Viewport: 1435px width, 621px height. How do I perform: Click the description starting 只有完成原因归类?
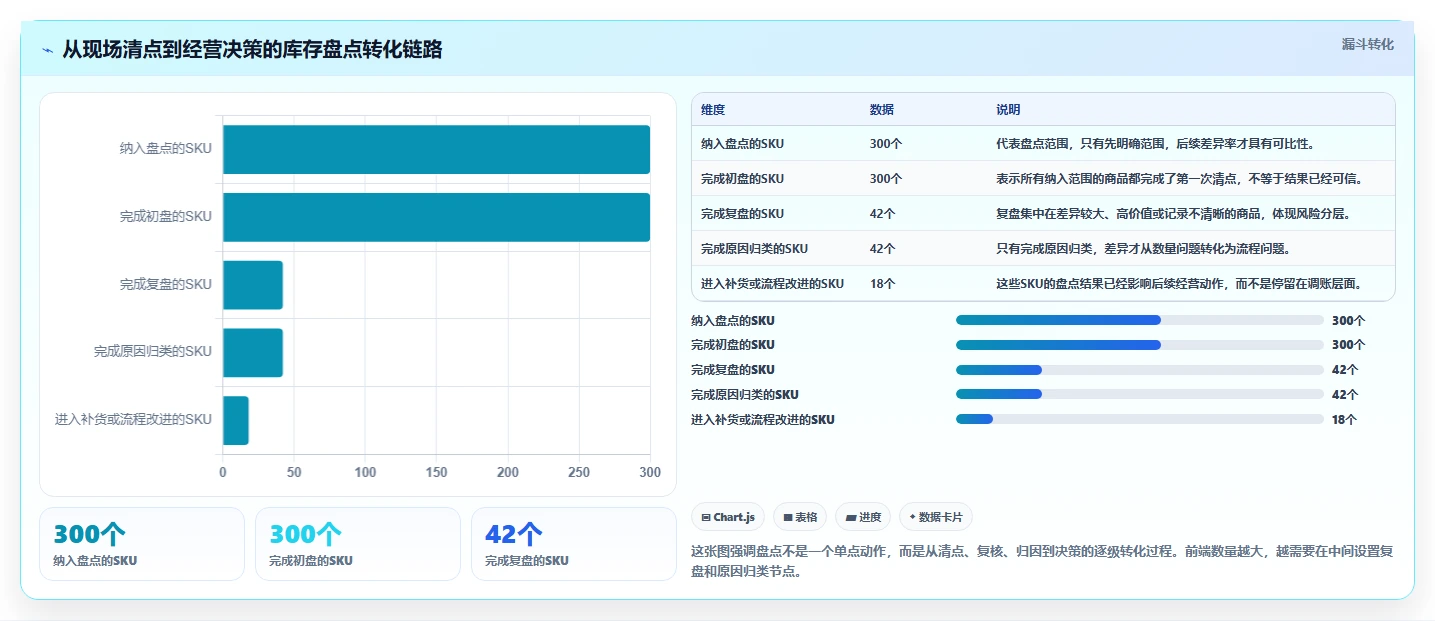coord(1143,249)
